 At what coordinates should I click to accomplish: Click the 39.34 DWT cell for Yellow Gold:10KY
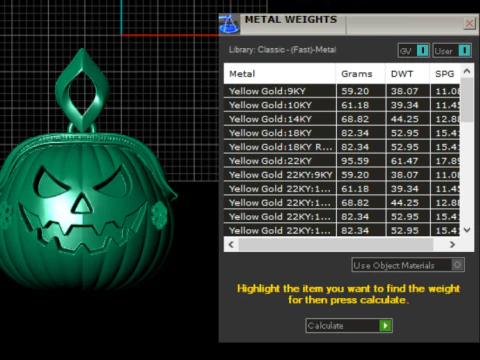(x=408, y=105)
